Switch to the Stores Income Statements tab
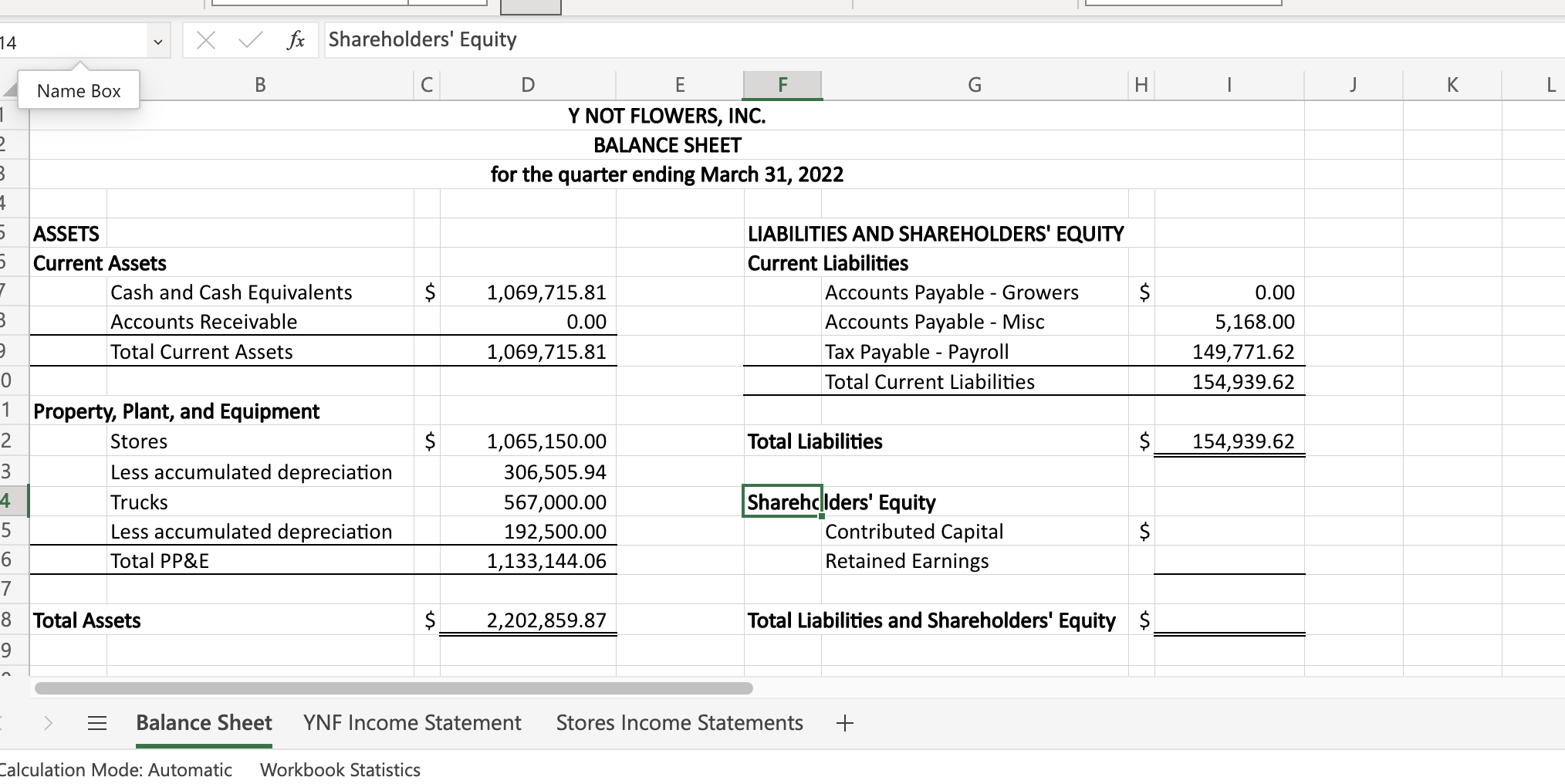 tap(679, 724)
